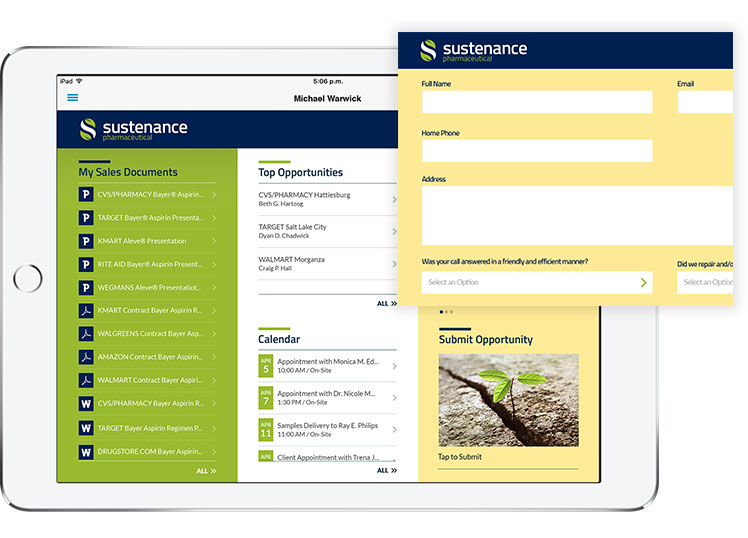Tap the PDF icon for WALMART Contract
The image size is (748, 538).
coord(86,380)
